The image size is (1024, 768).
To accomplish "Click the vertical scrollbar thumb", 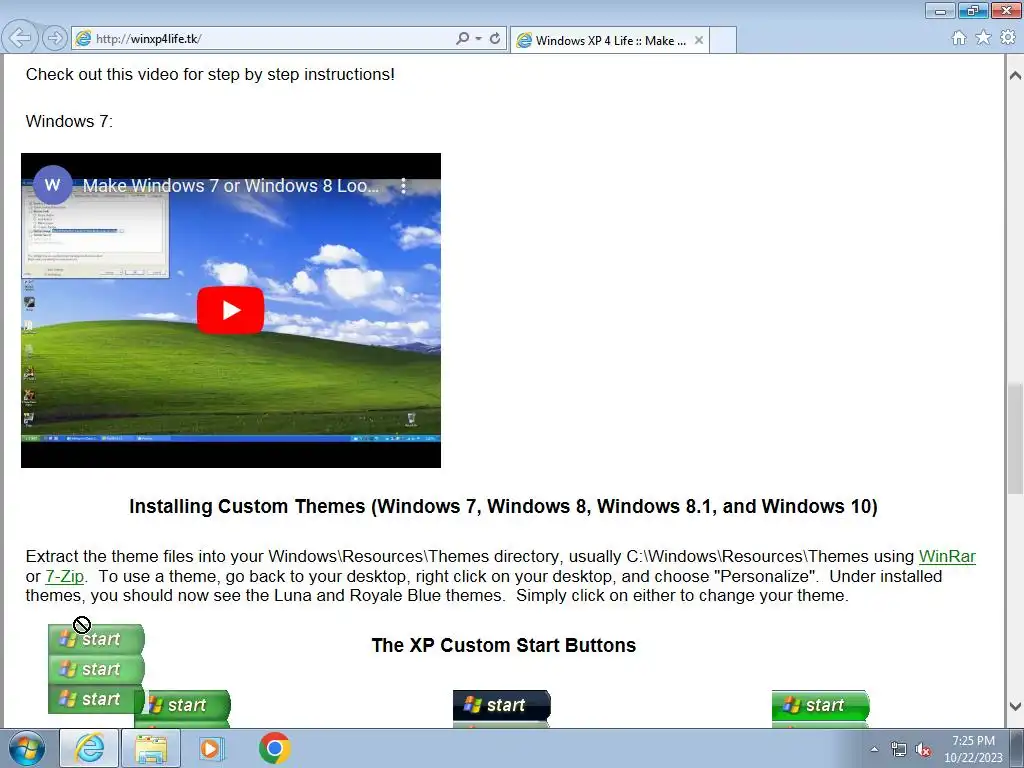I will 1015,438.
